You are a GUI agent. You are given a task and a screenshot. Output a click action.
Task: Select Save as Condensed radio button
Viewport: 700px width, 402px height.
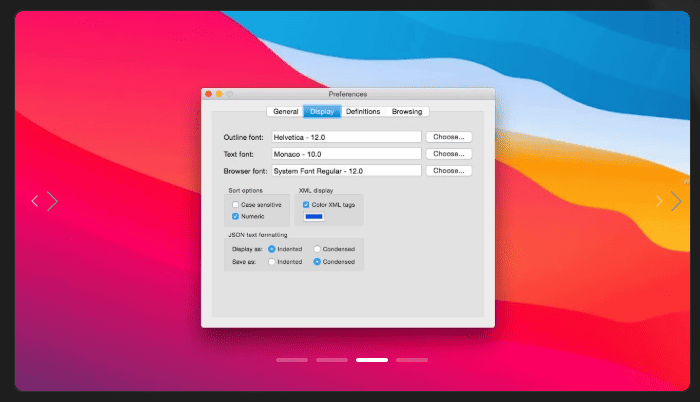click(x=317, y=262)
